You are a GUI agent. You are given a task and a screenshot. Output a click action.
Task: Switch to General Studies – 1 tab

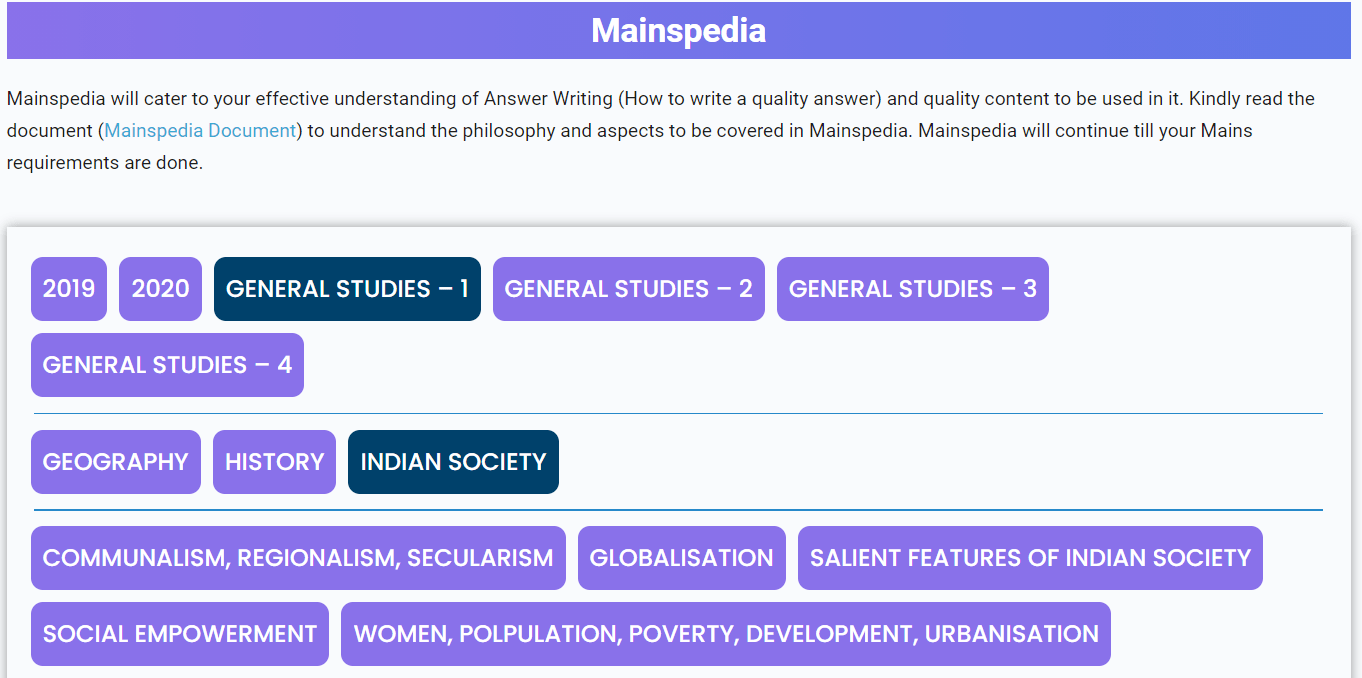(x=347, y=289)
